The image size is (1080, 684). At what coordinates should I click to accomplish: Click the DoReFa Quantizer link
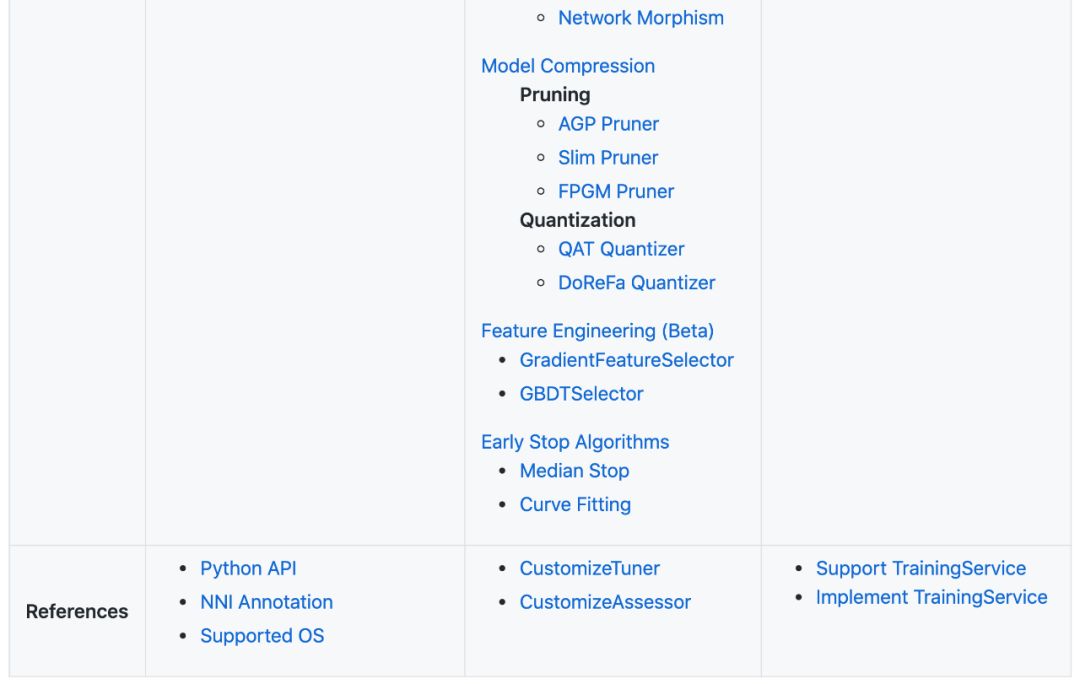[636, 283]
